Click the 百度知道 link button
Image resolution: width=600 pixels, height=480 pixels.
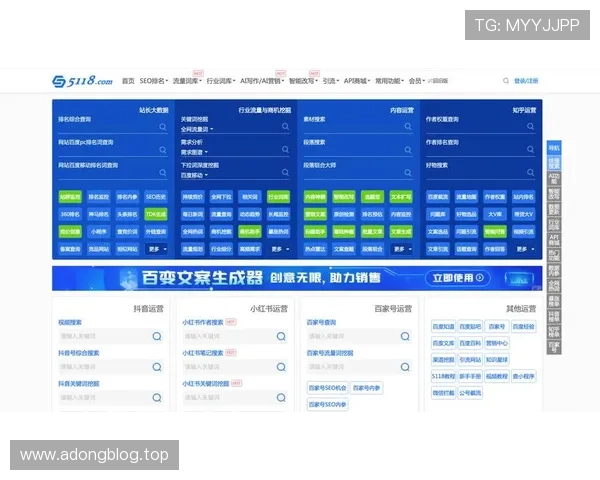tap(443, 327)
